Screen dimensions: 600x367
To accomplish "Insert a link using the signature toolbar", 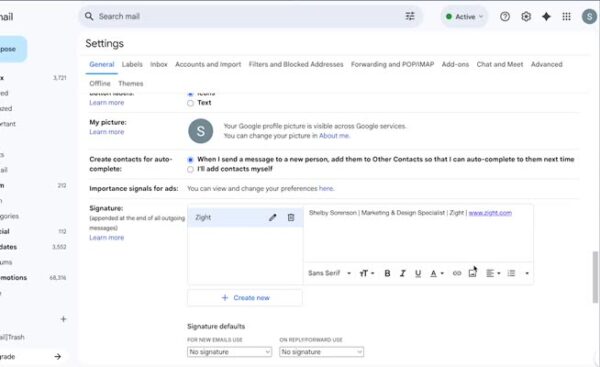I will pos(457,273).
